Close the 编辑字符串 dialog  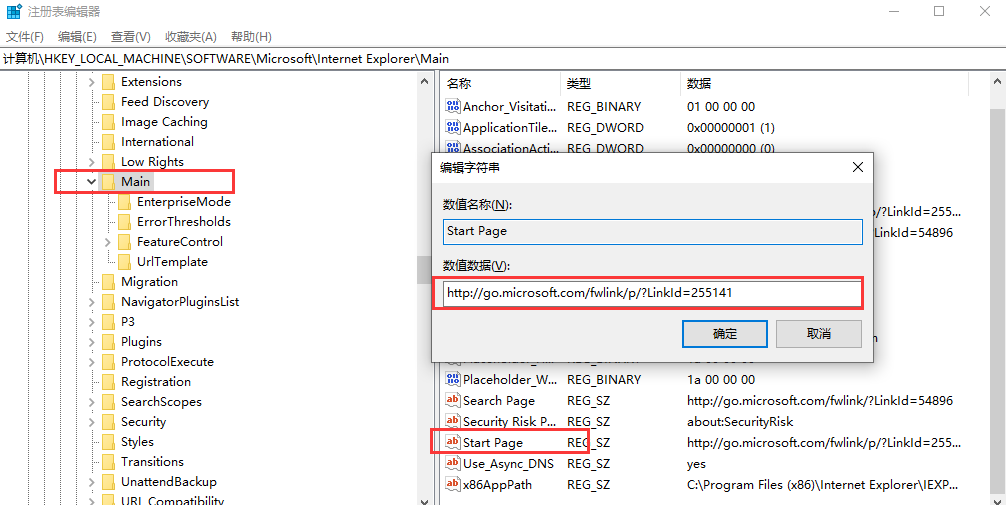[857, 167]
